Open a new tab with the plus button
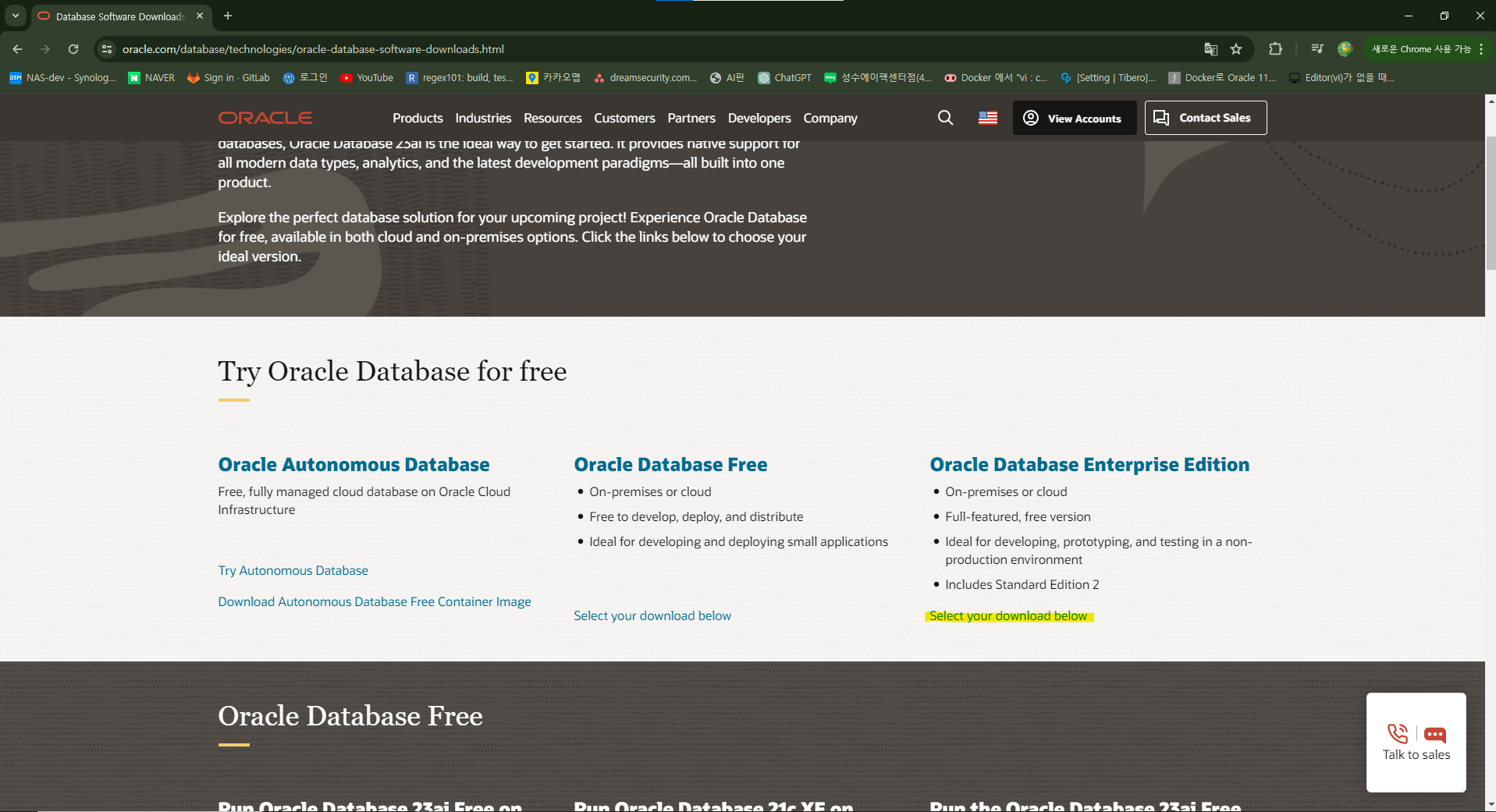Screen dimensions: 1496x812 [228, 16]
